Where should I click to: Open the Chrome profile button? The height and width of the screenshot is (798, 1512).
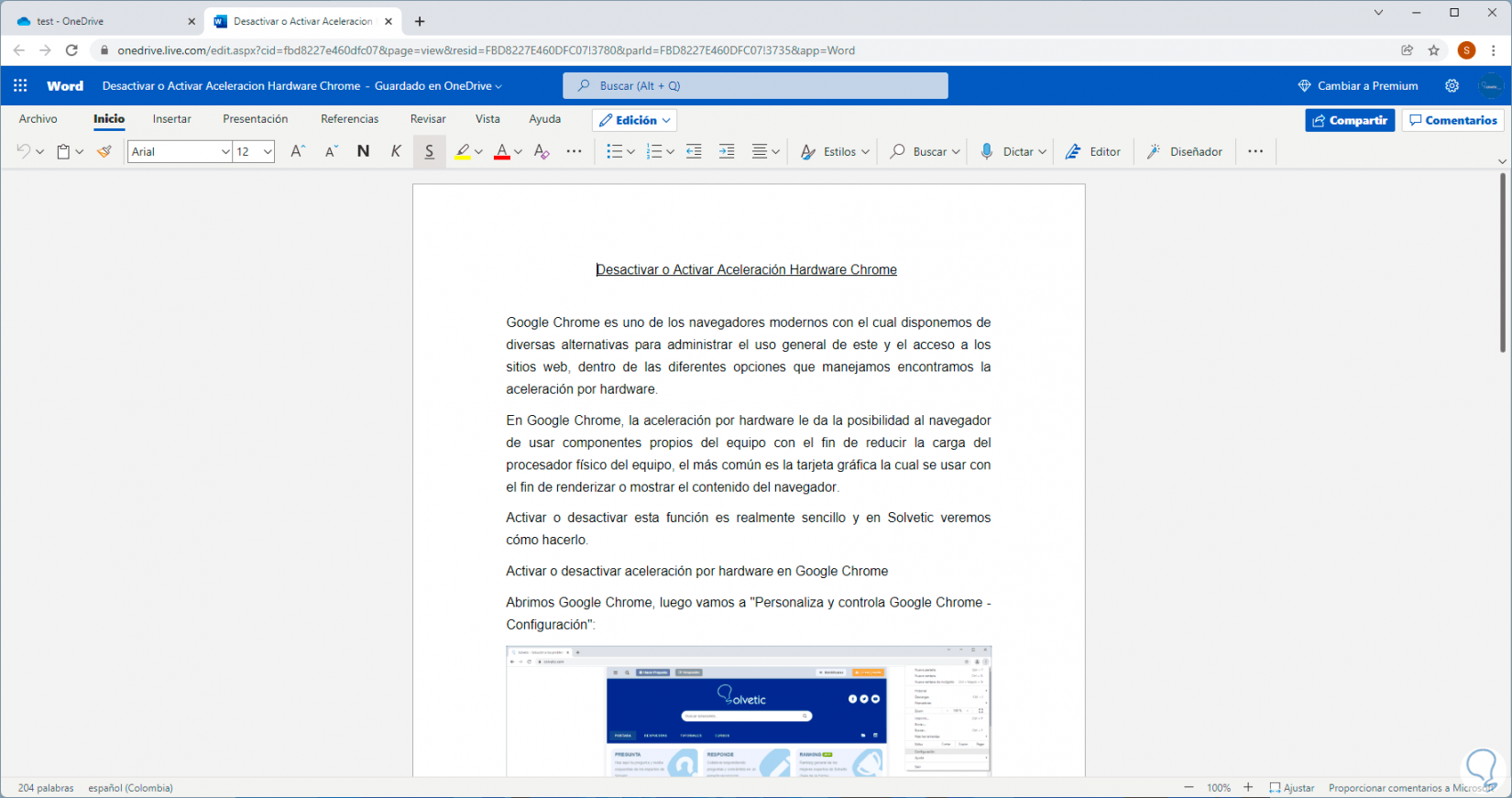pyautogui.click(x=1467, y=50)
